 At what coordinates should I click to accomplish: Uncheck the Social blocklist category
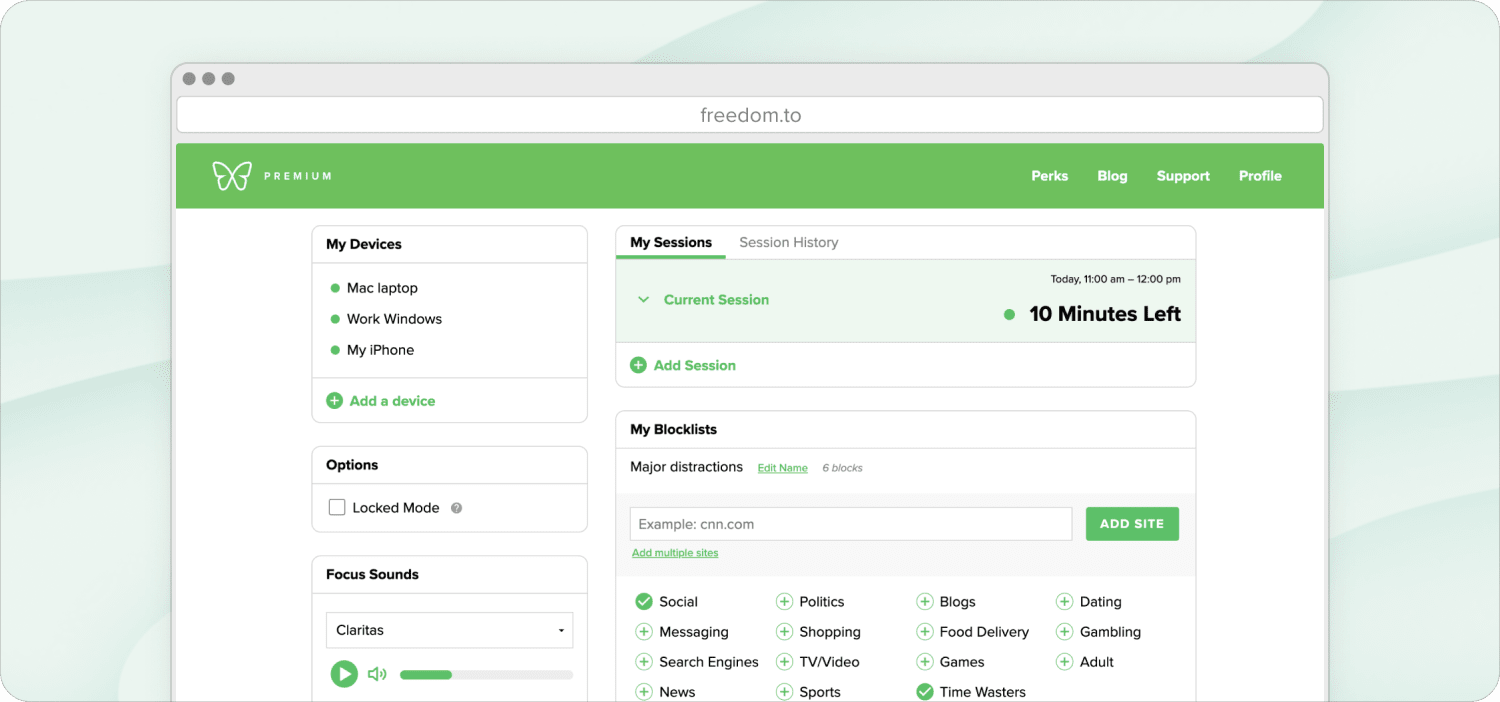644,601
